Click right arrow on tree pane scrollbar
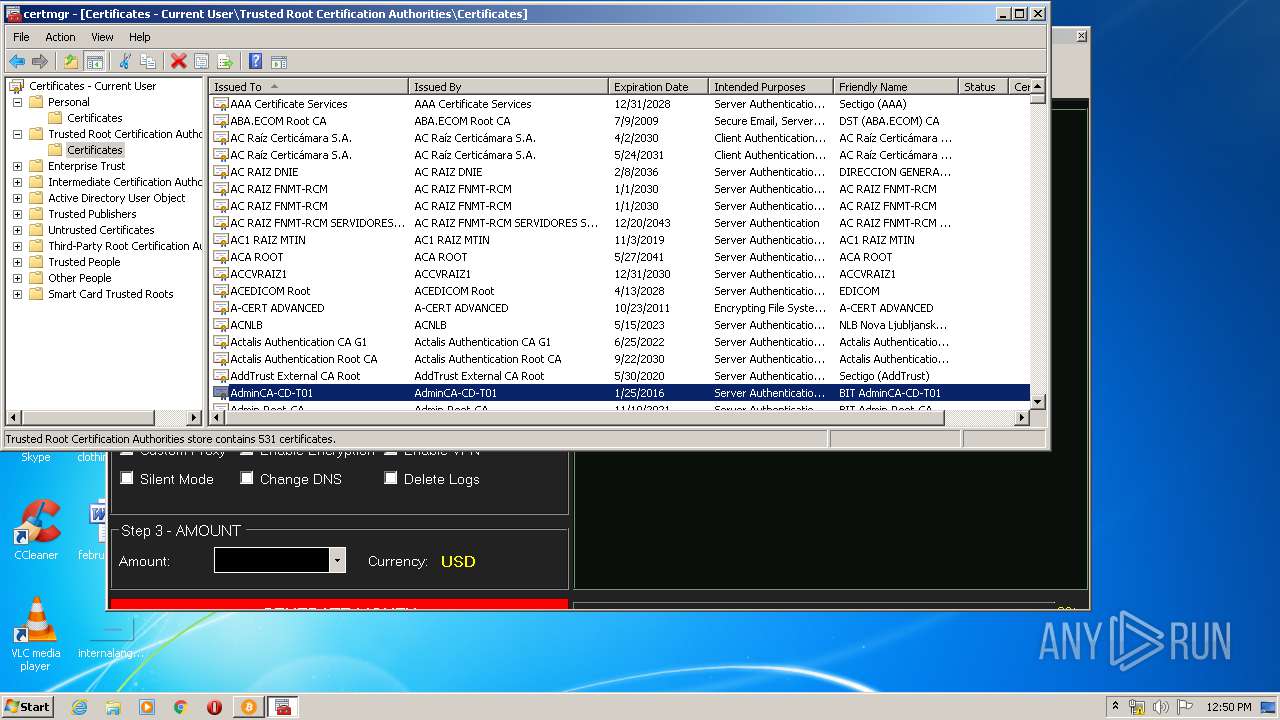1280x720 pixels. pyautogui.click(x=195, y=417)
